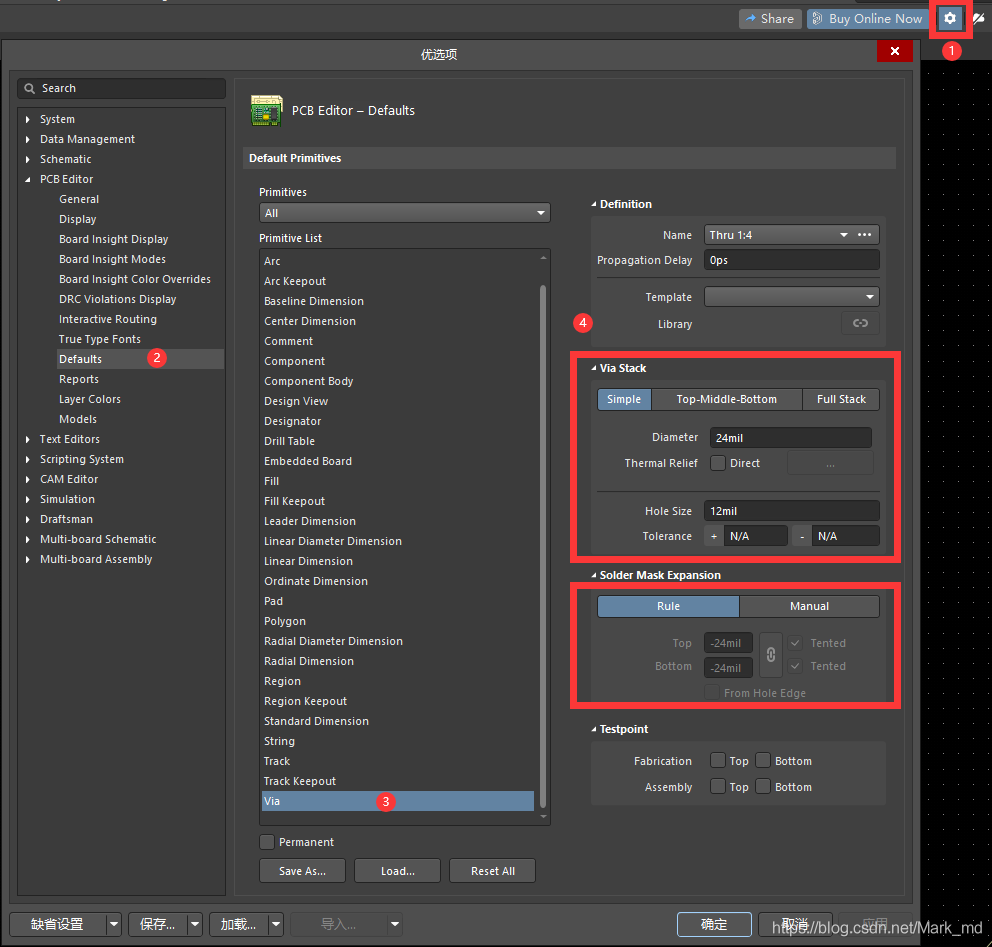This screenshot has width=992, height=947.
Task: Open Layer Colors preferences page
Action: 90,399
